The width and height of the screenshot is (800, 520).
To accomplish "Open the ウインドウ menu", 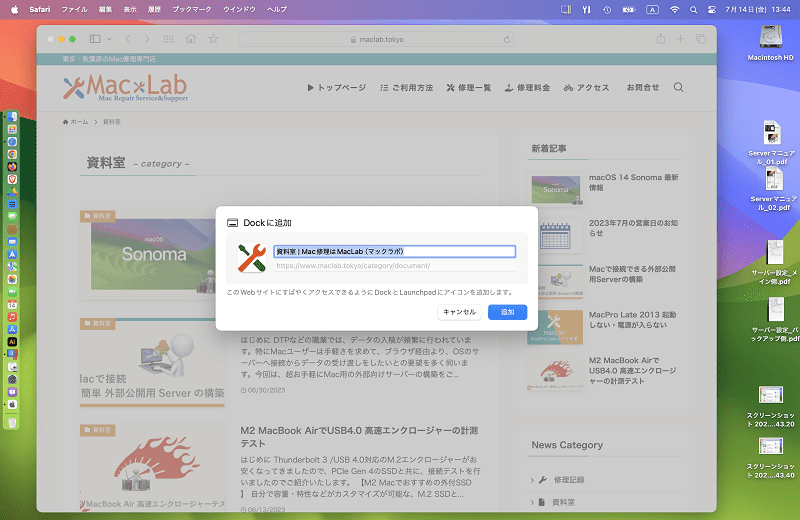I will [239, 9].
